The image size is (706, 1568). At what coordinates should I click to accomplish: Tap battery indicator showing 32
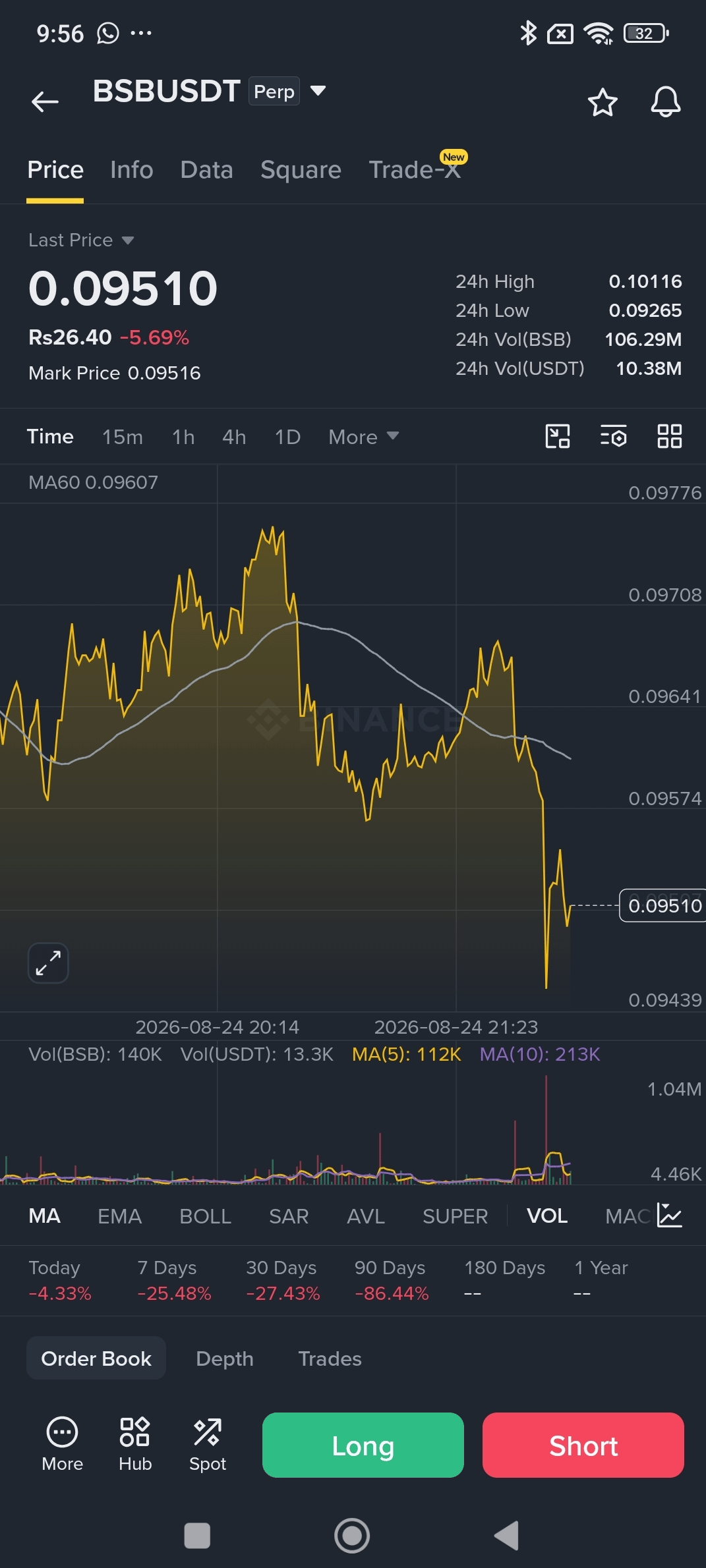(x=646, y=33)
